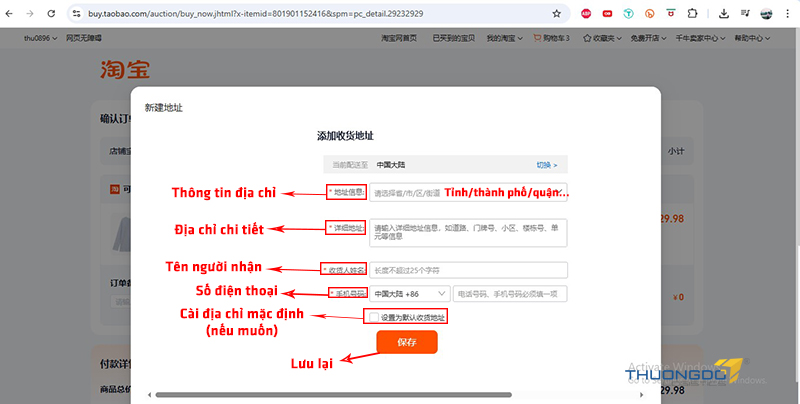
Task: Open 购物车 shopping cart
Action: point(552,38)
